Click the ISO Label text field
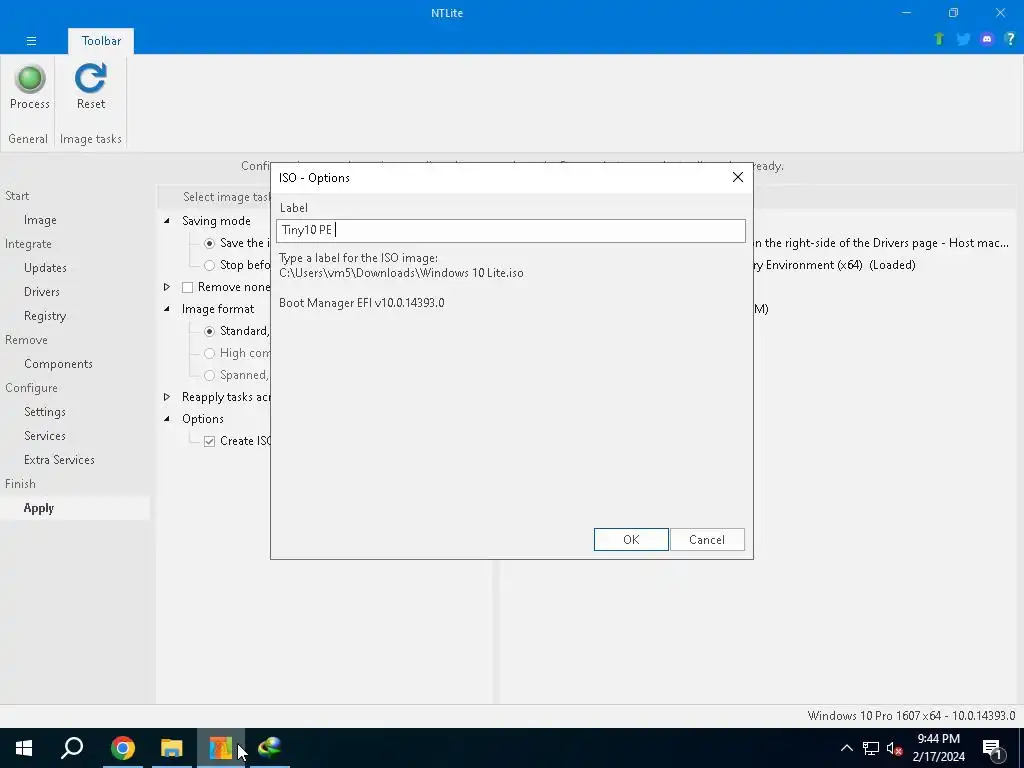 pyautogui.click(x=511, y=231)
